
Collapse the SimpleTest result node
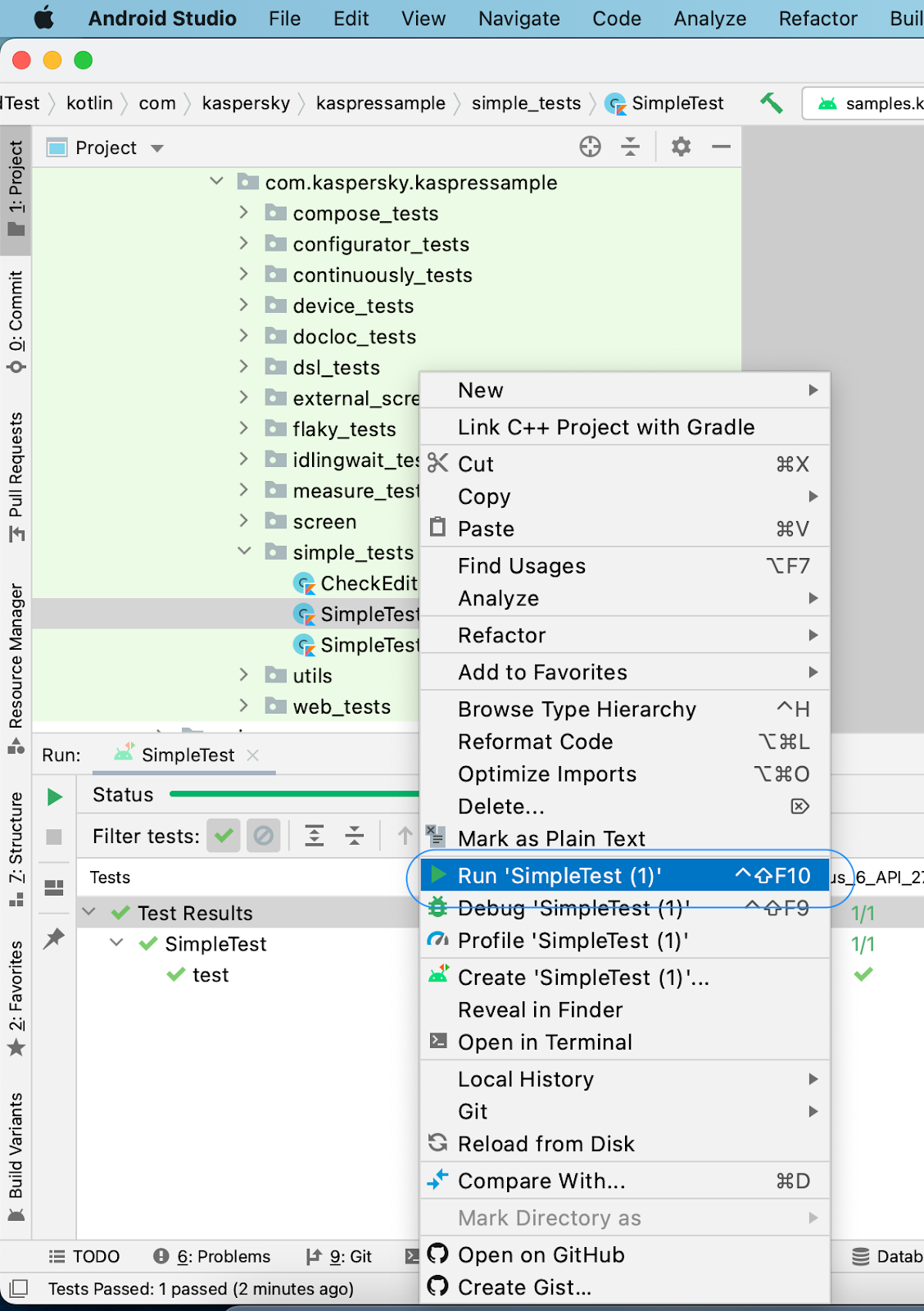pyautogui.click(x=117, y=943)
